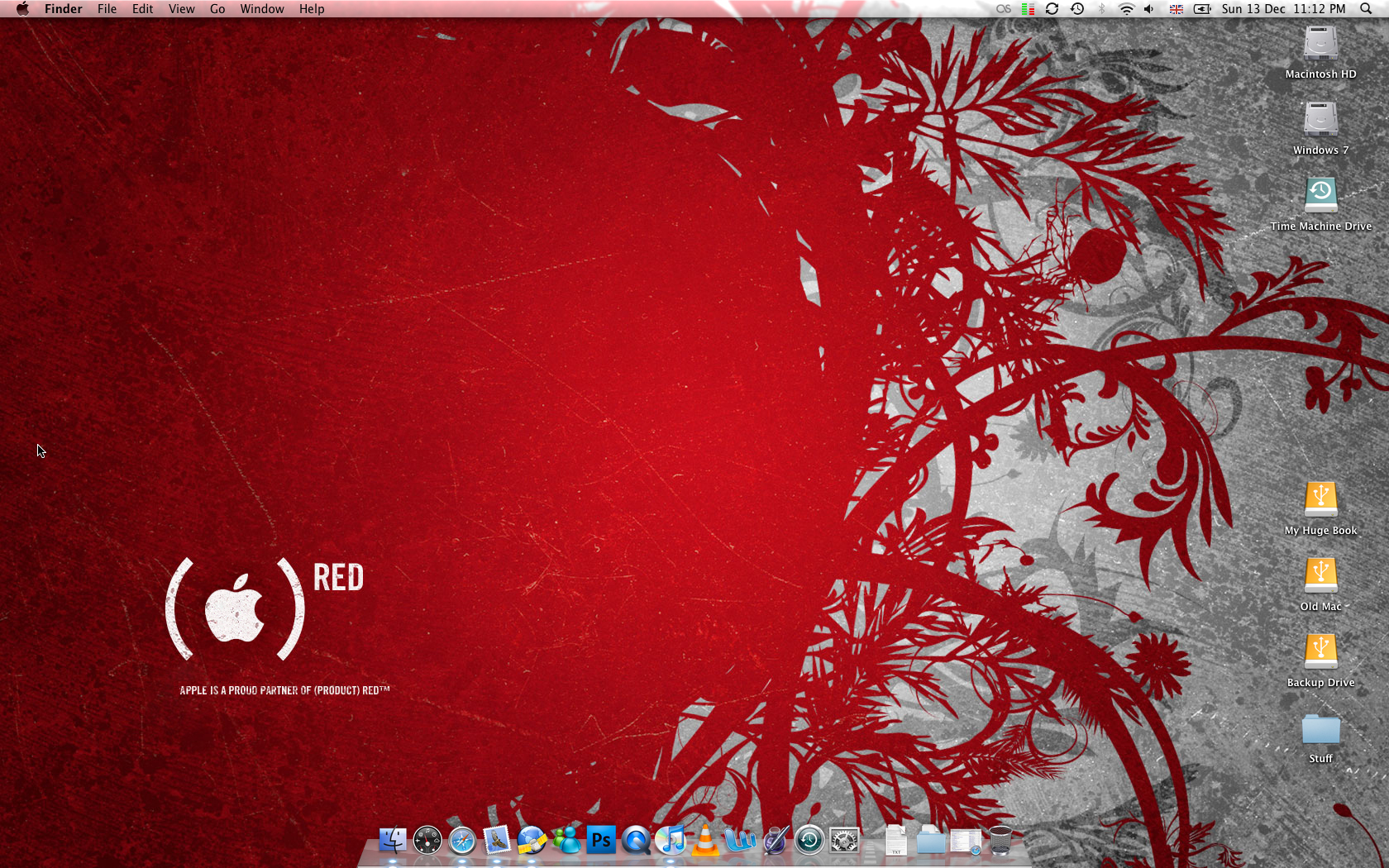Open the Edit menu
1389x868 pixels.
(142, 9)
